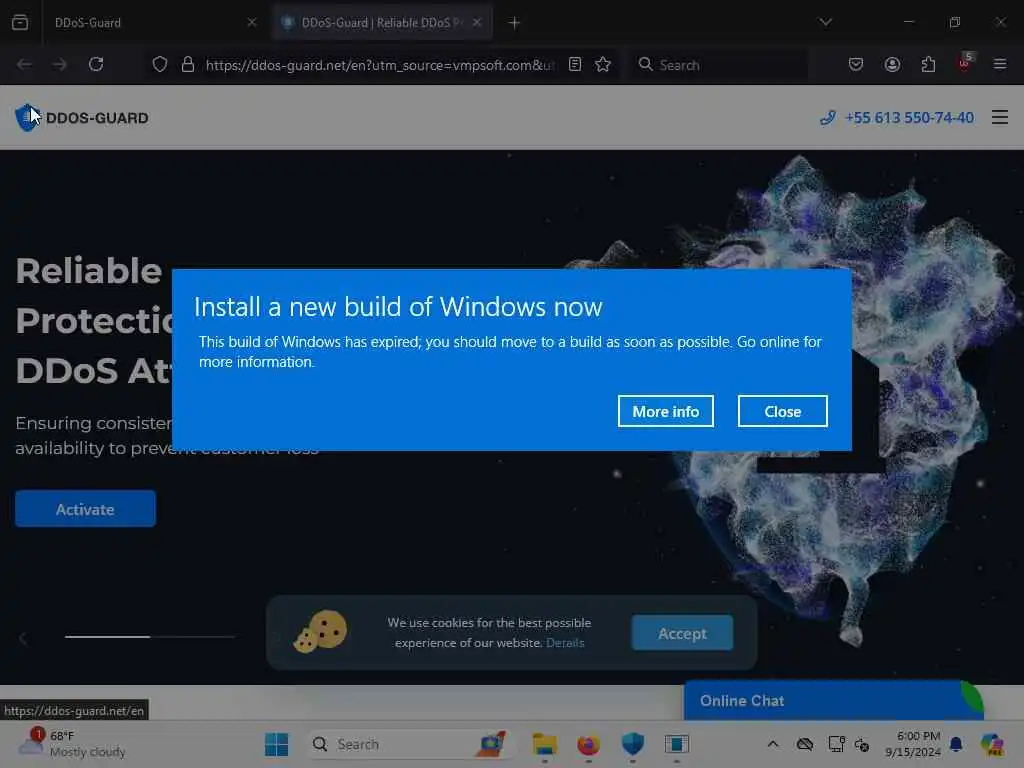1024x768 pixels.
Task: Open notifications bell icon
Action: coord(956,744)
